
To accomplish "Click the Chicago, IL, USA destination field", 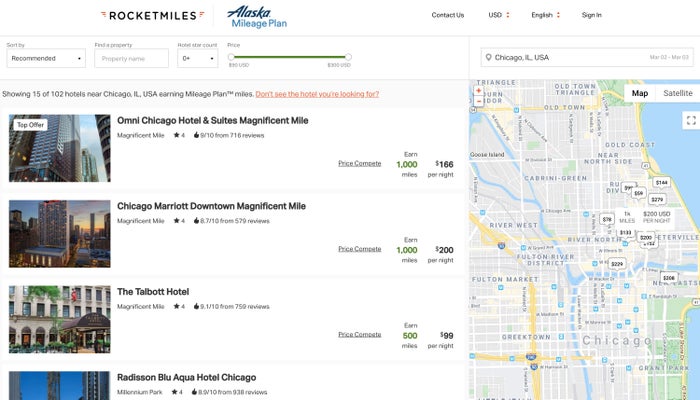I will (587, 58).
